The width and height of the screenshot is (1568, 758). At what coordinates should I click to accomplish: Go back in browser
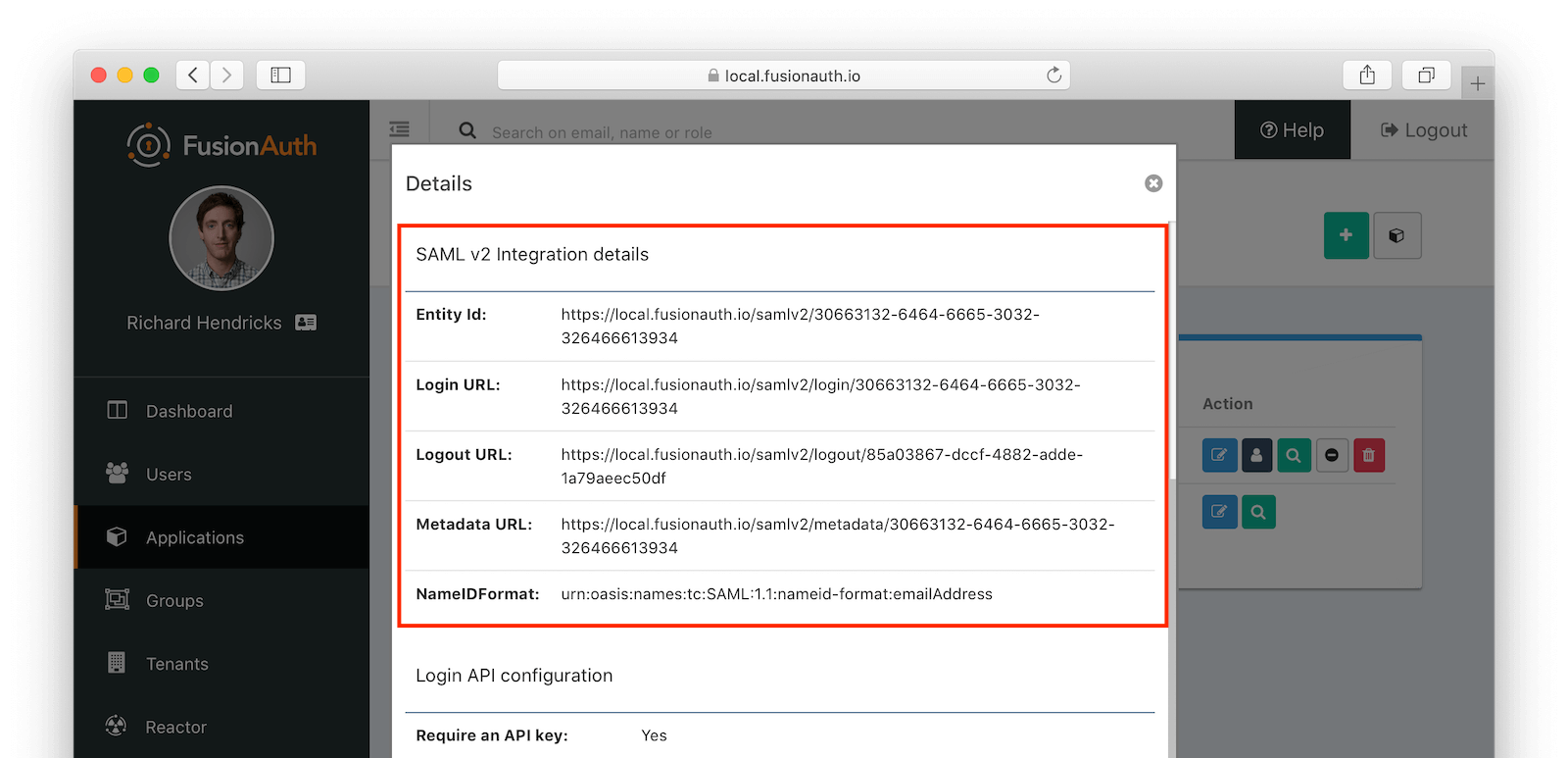point(193,75)
